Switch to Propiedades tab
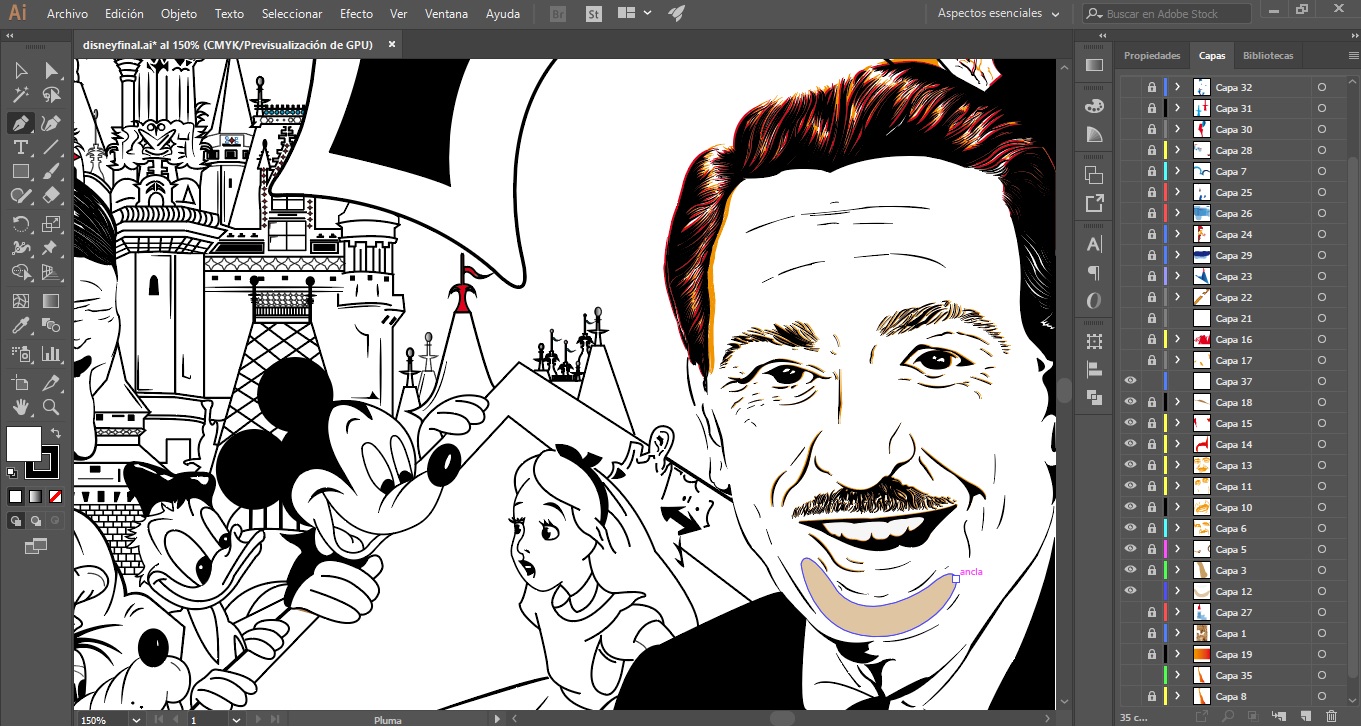The width and height of the screenshot is (1361, 727). click(x=1152, y=56)
